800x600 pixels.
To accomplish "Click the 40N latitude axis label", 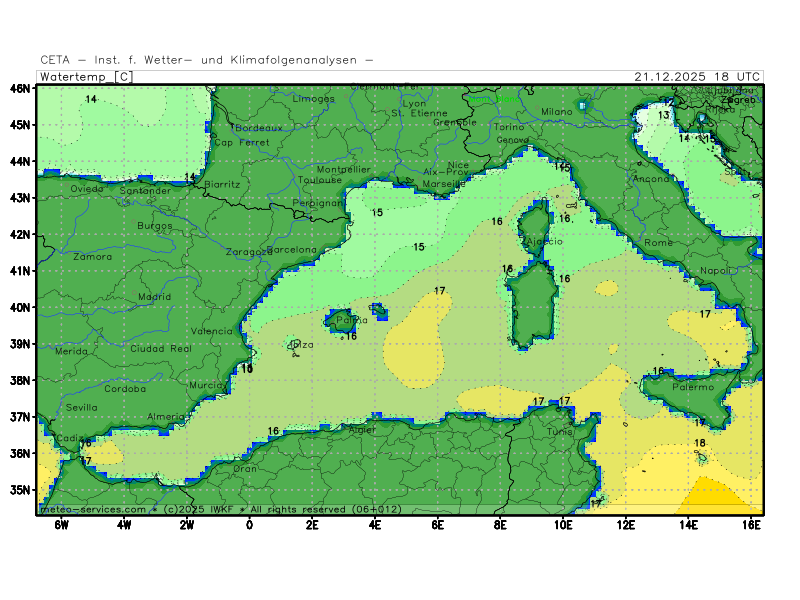I will click(20, 307).
